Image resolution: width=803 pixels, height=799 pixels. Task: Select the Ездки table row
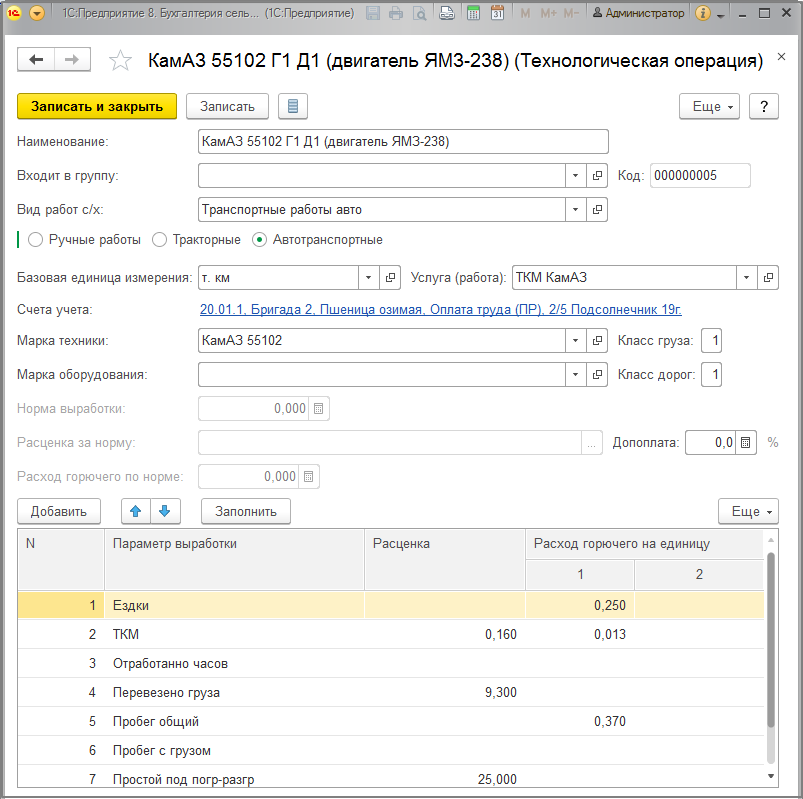391,605
